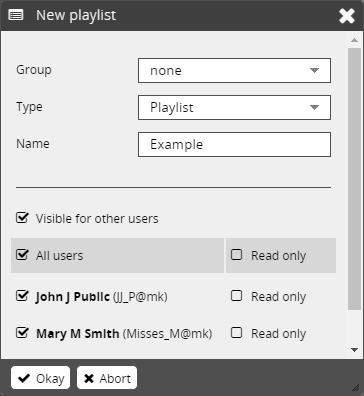Screen dimensions: 364x396
Task: Click the cross icon on the Abort button
Action: 89,378
